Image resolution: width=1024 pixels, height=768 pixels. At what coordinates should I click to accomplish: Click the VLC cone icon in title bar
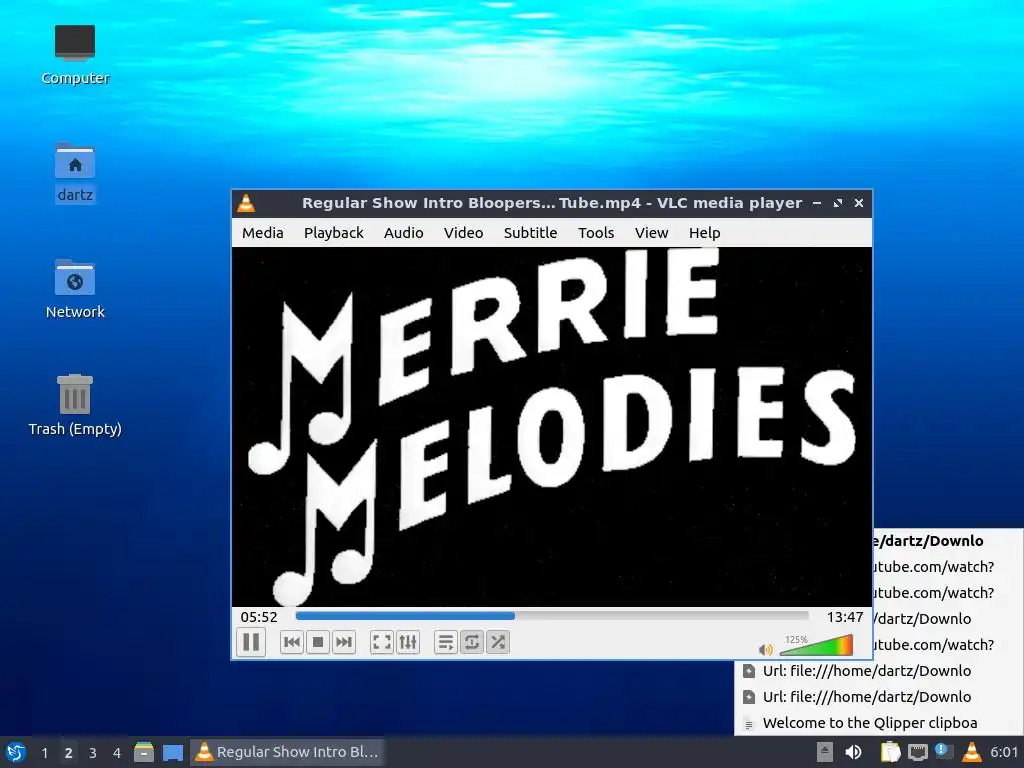246,203
